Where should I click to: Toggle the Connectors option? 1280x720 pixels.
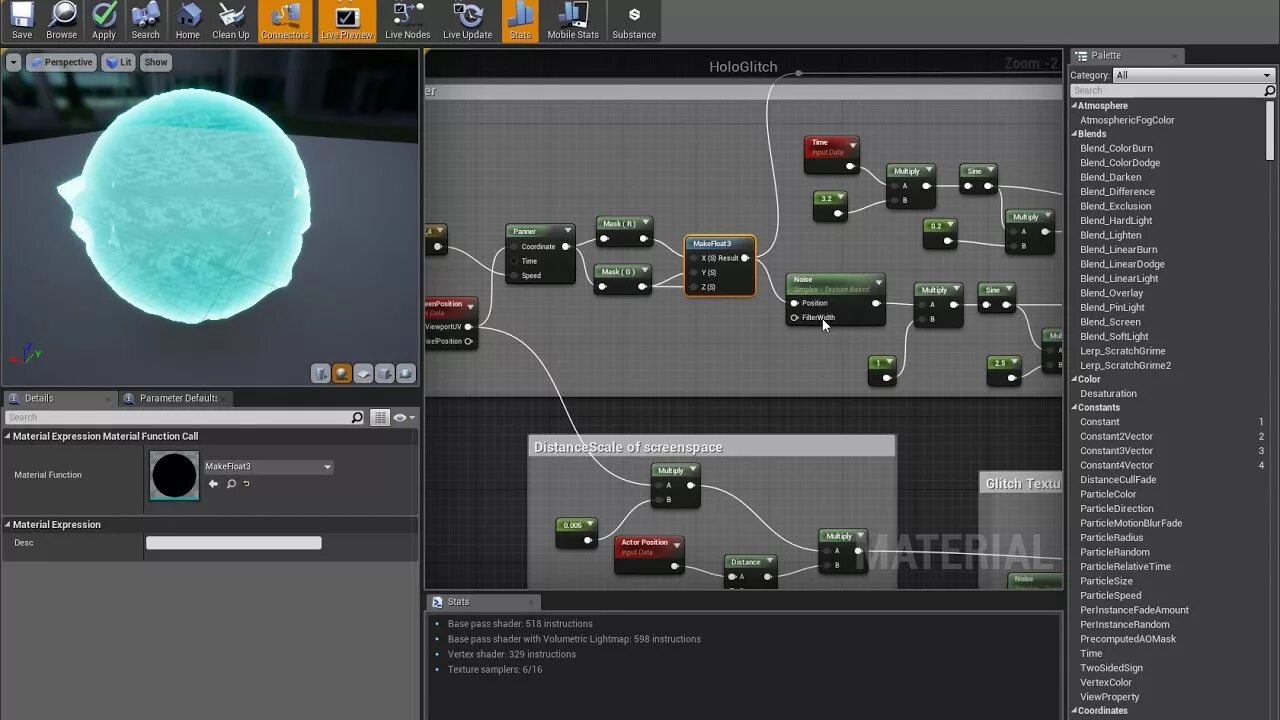pyautogui.click(x=285, y=21)
